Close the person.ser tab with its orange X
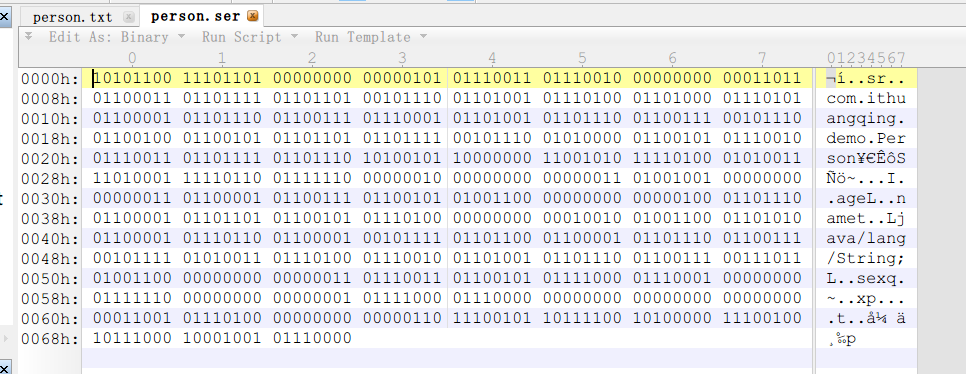The width and height of the screenshot is (966, 374). pyautogui.click(x=253, y=16)
